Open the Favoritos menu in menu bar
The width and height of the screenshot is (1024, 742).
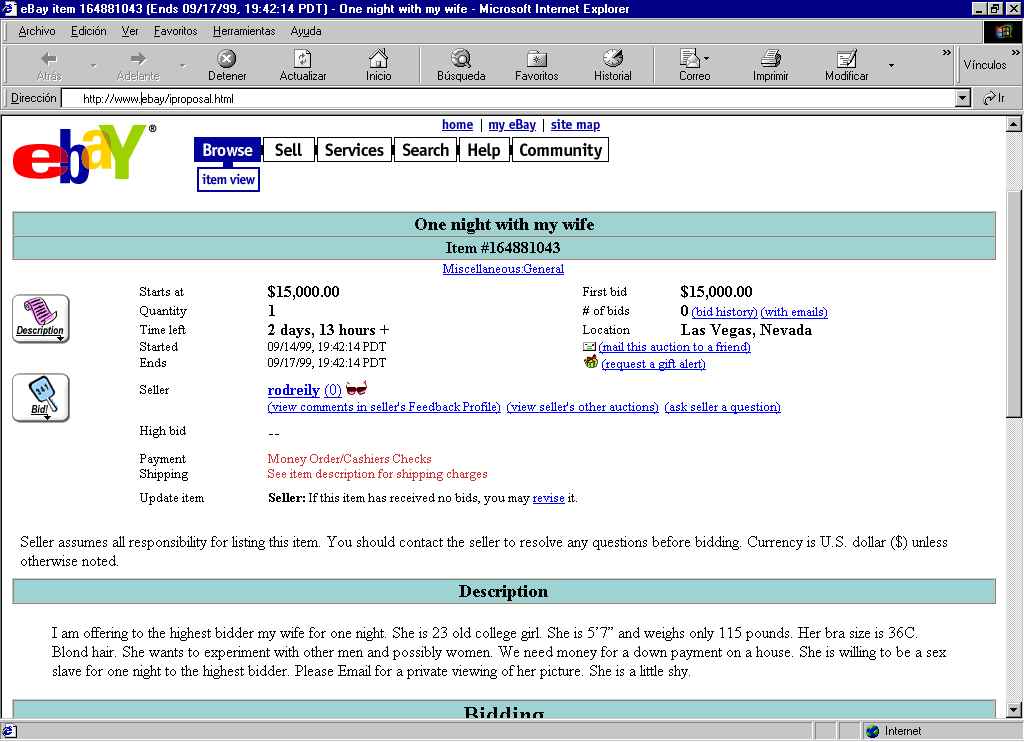click(175, 31)
